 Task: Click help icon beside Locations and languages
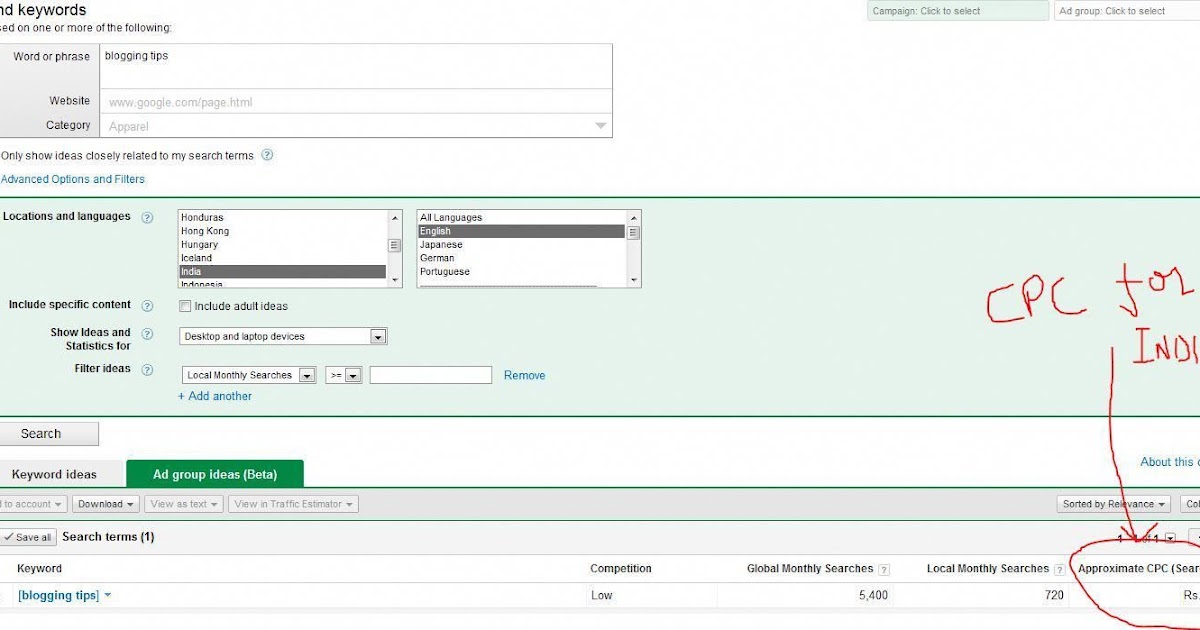(147, 217)
